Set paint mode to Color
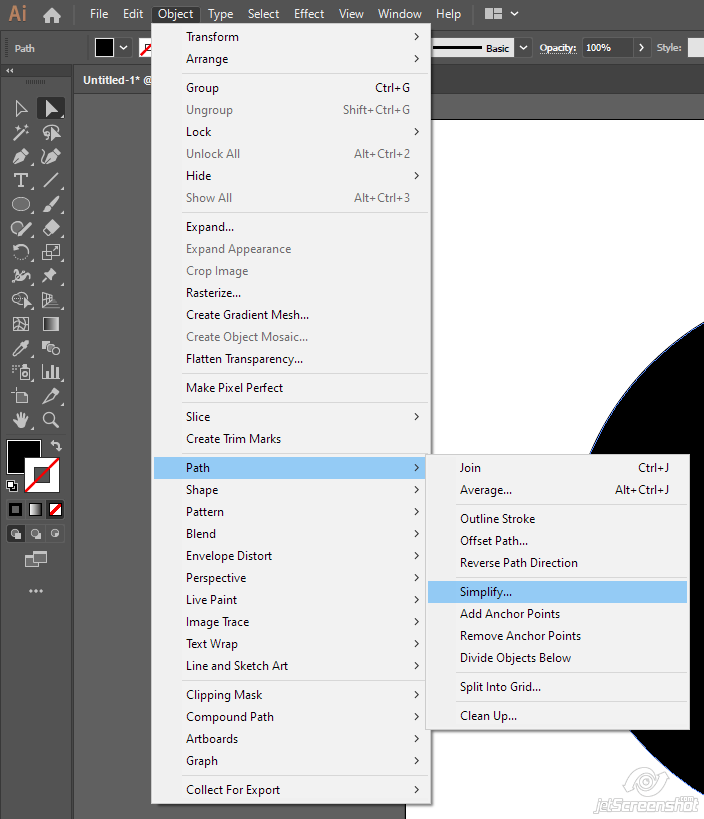The image size is (704, 819). click(16, 509)
